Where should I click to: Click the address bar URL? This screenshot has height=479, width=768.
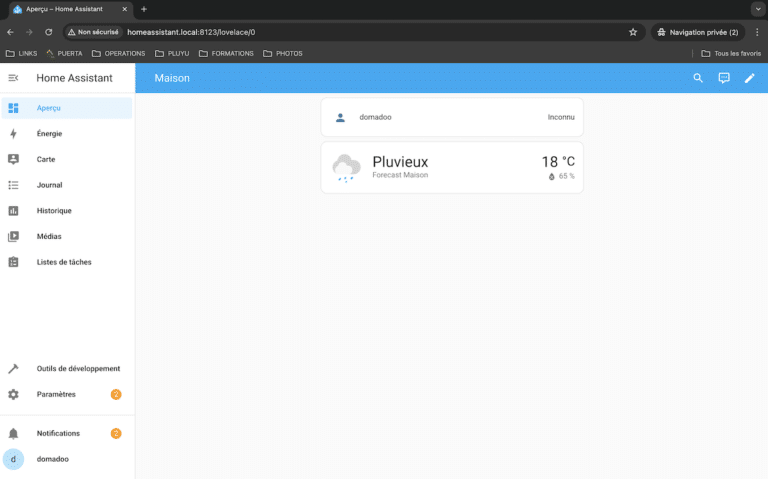click(191, 32)
